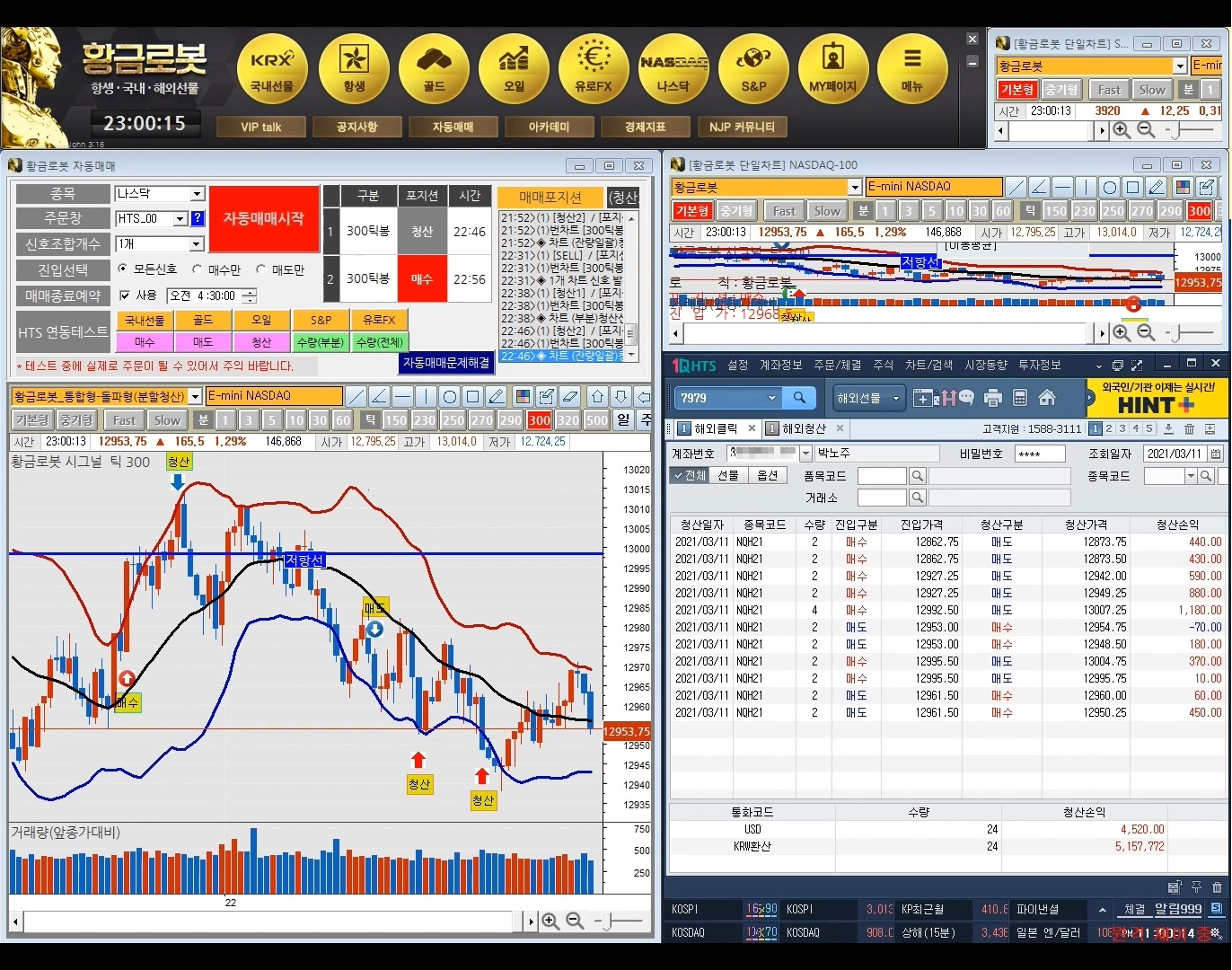Select angle line draw tool in main chart
This screenshot has width=1232, height=970.
(x=379, y=396)
